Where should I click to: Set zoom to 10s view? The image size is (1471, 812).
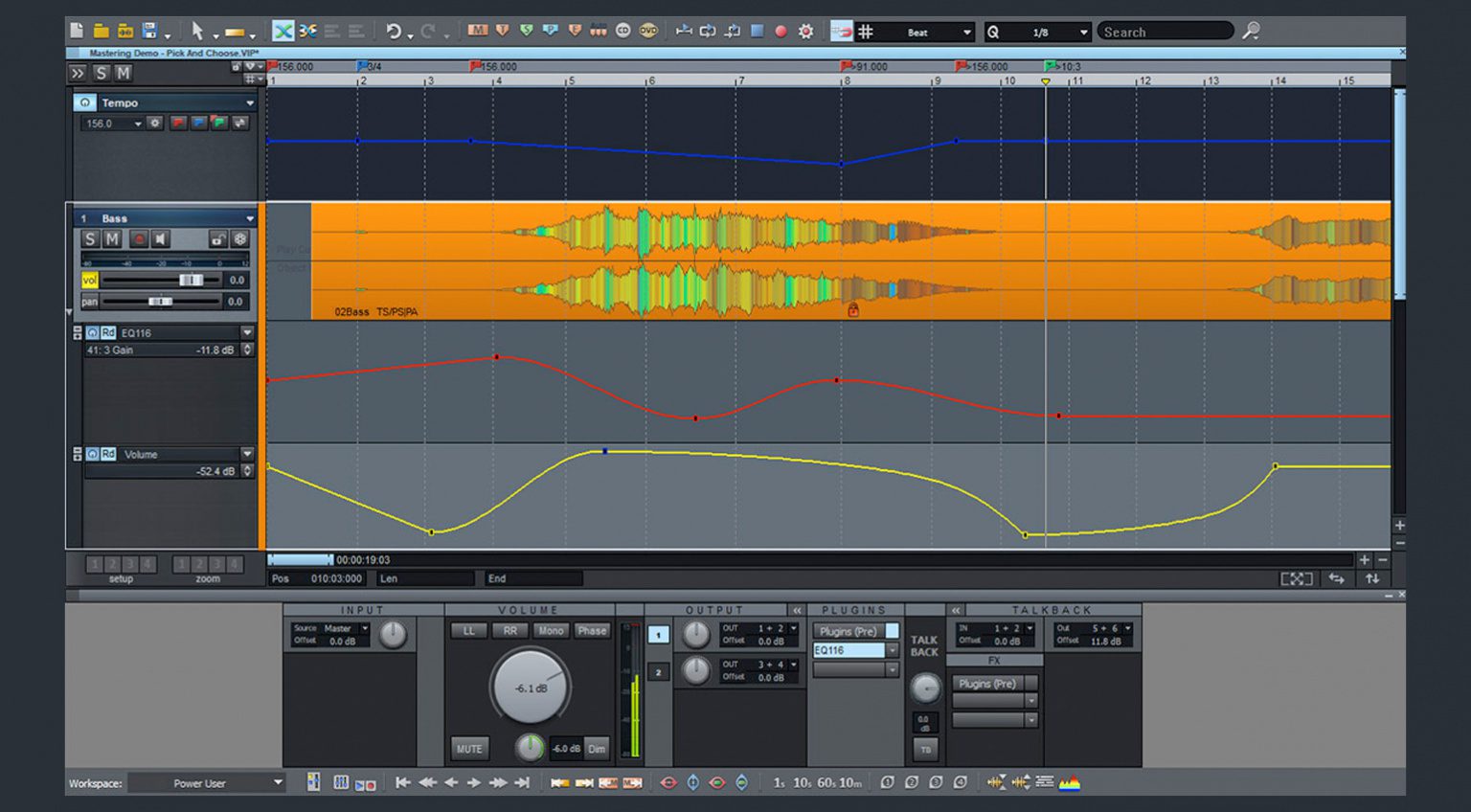point(801,782)
